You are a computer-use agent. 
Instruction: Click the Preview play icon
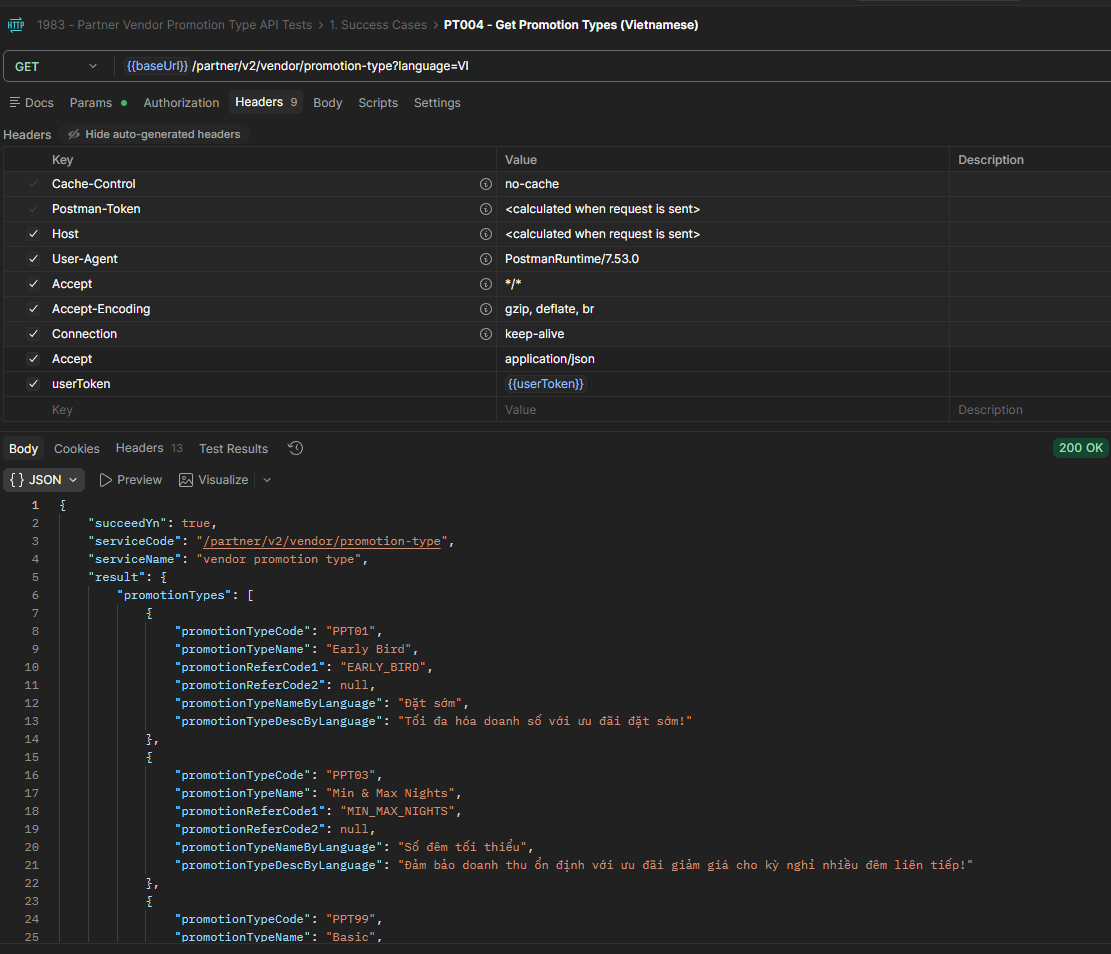coord(106,480)
